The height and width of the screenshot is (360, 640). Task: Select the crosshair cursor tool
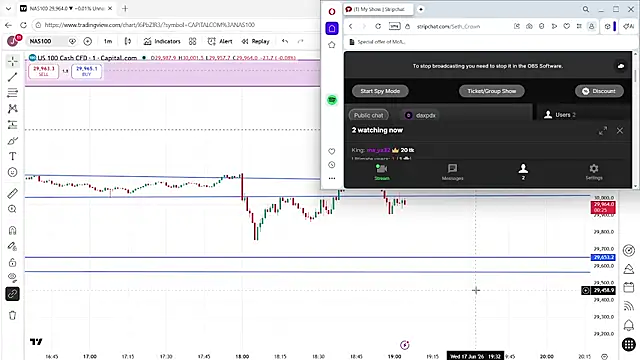pyautogui.click(x=13, y=61)
